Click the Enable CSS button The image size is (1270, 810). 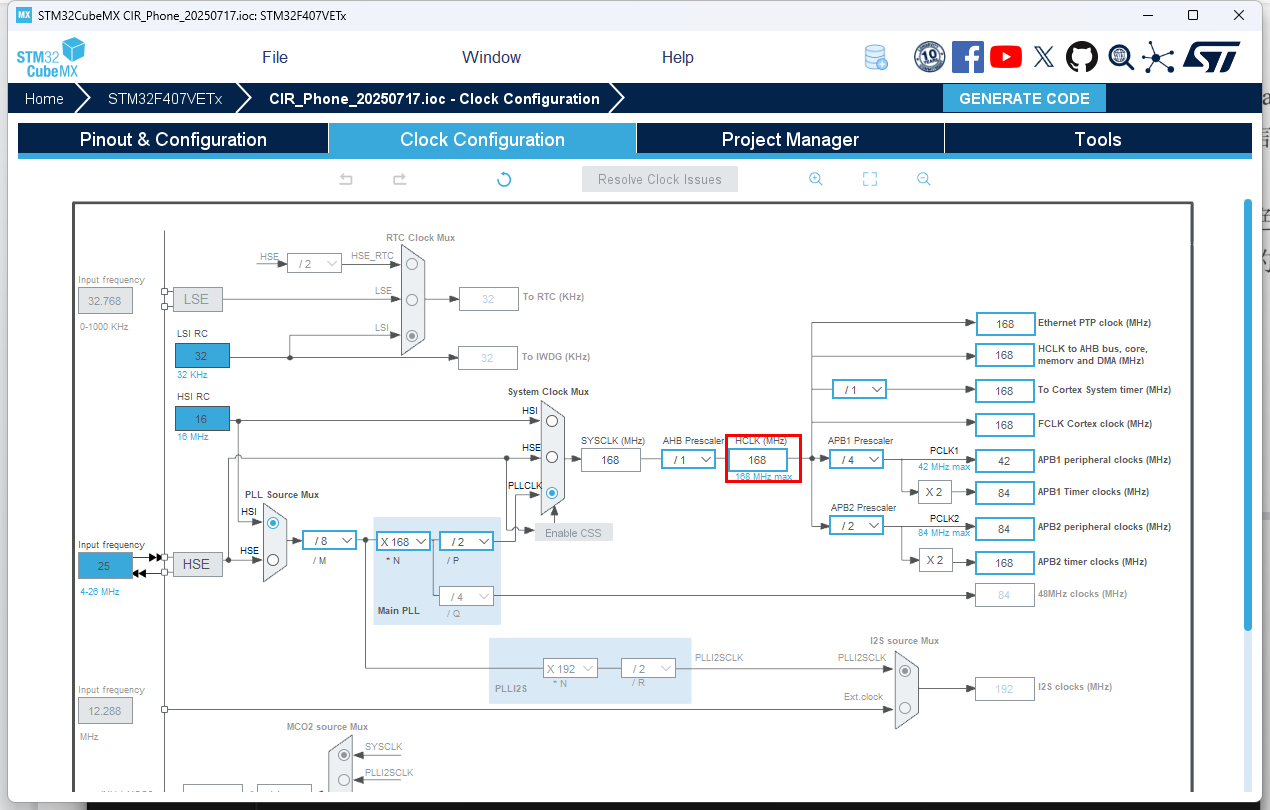click(x=574, y=532)
